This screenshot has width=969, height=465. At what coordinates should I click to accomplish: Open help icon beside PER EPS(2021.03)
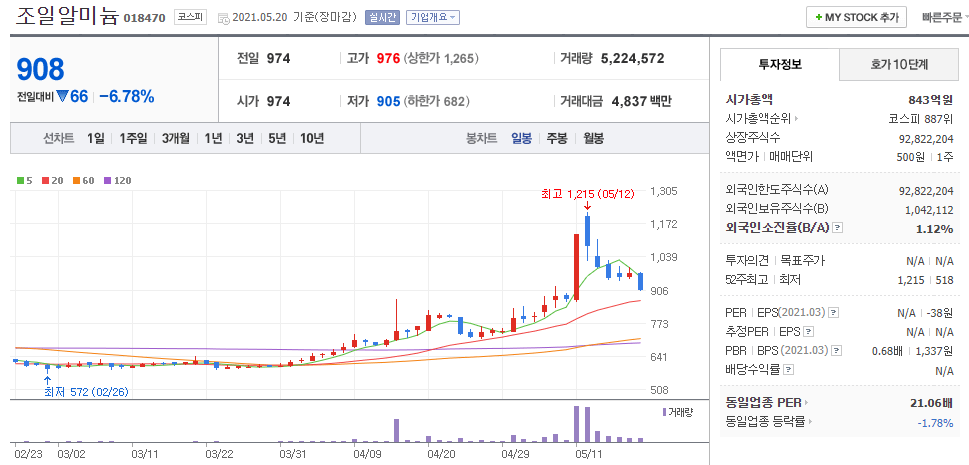tap(833, 313)
